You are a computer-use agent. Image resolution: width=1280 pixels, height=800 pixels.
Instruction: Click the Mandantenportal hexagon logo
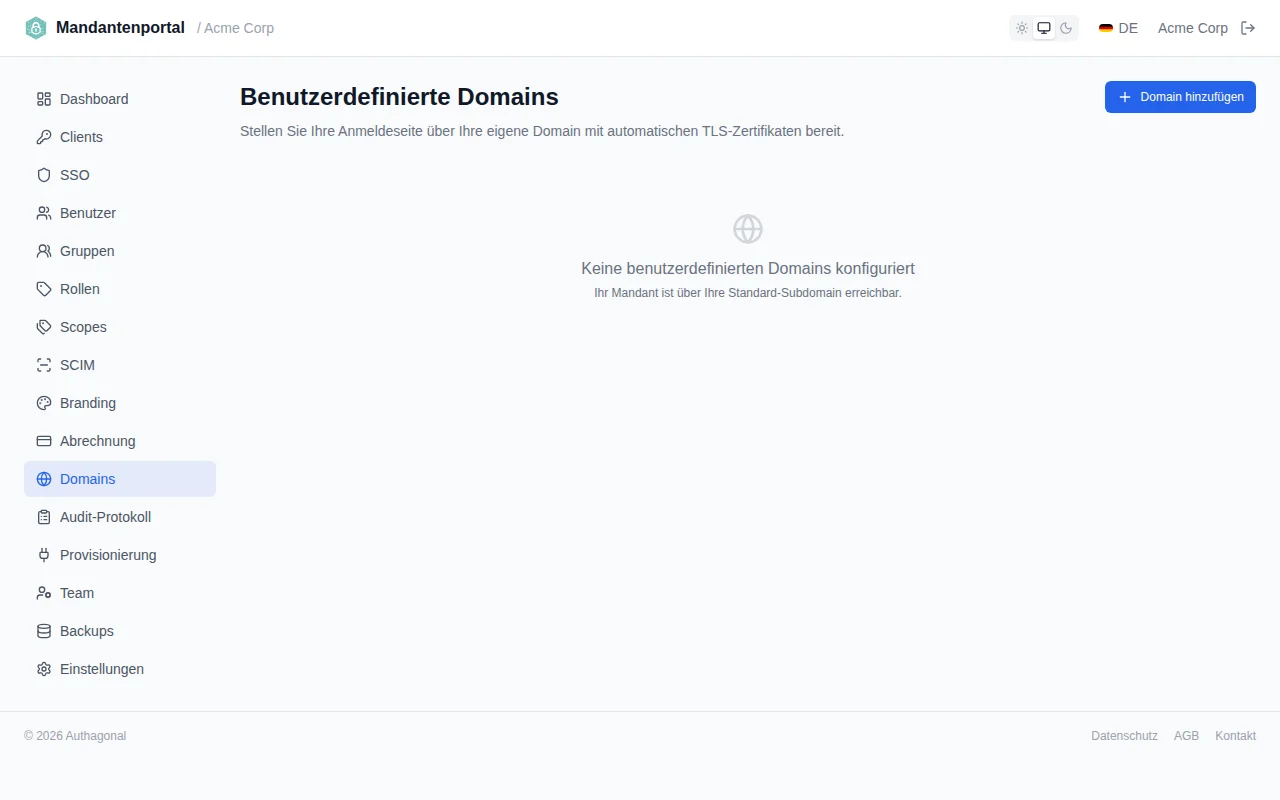point(36,28)
